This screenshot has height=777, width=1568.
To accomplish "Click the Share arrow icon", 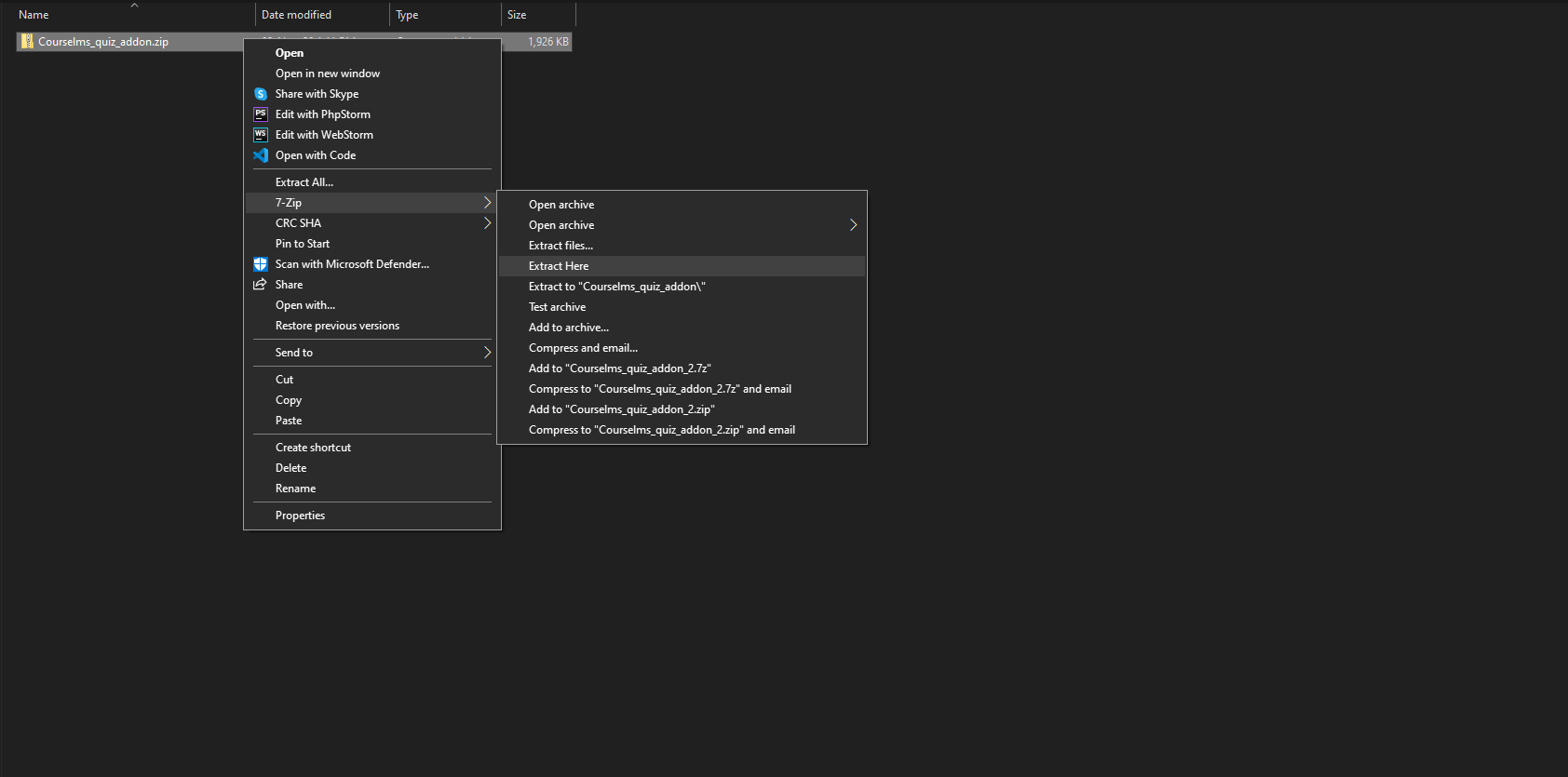I will (x=260, y=285).
